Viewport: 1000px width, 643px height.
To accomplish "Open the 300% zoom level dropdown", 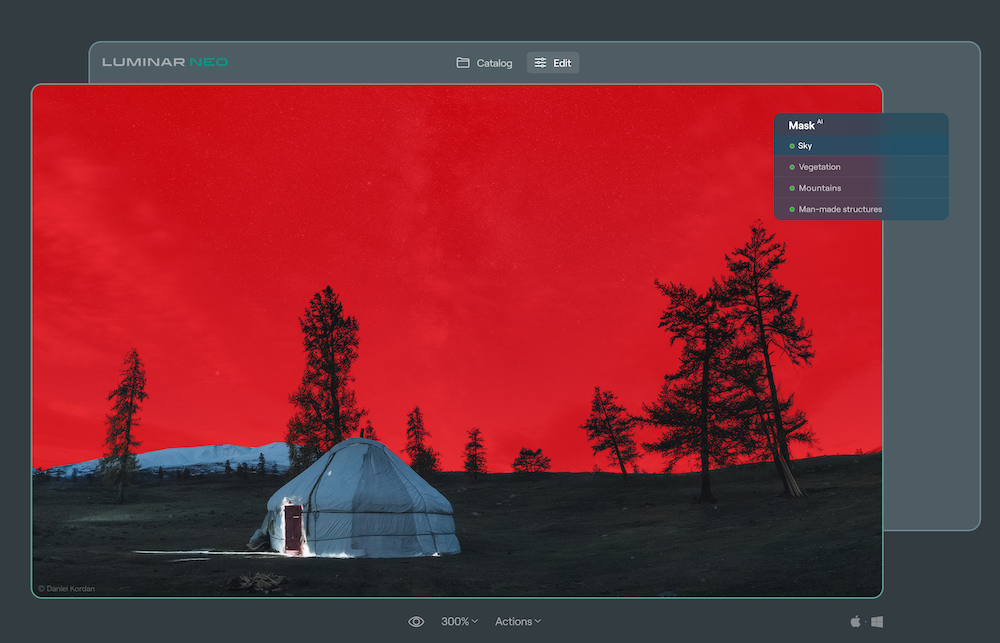I will point(458,621).
